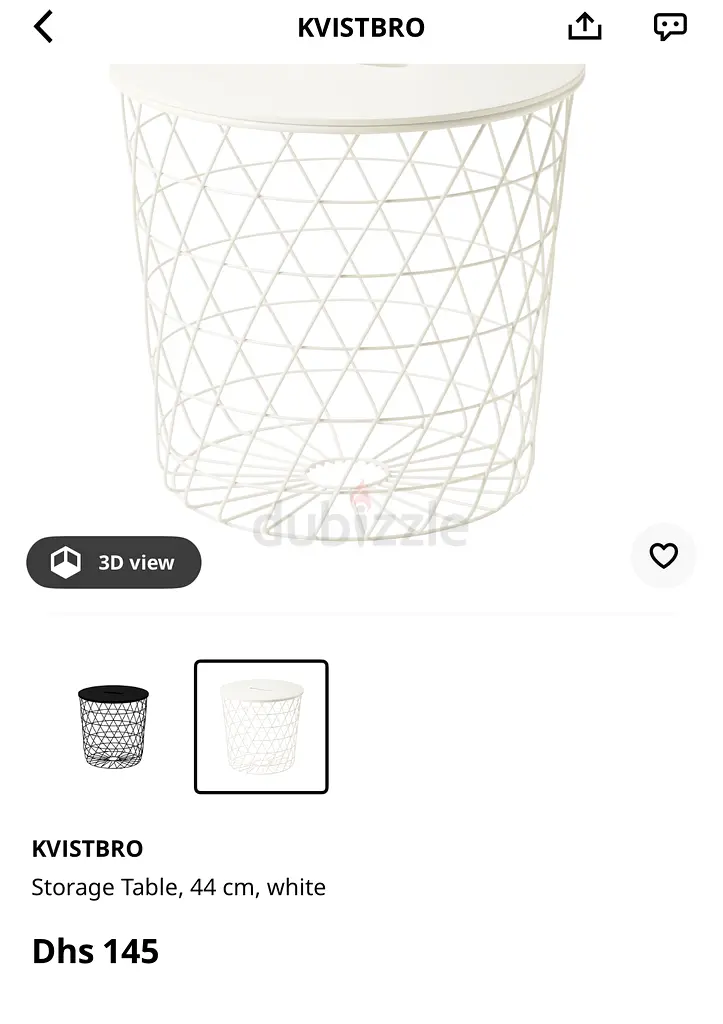Click the divider line below the product image
Screen dimensions: 723x1024
tap(361, 614)
